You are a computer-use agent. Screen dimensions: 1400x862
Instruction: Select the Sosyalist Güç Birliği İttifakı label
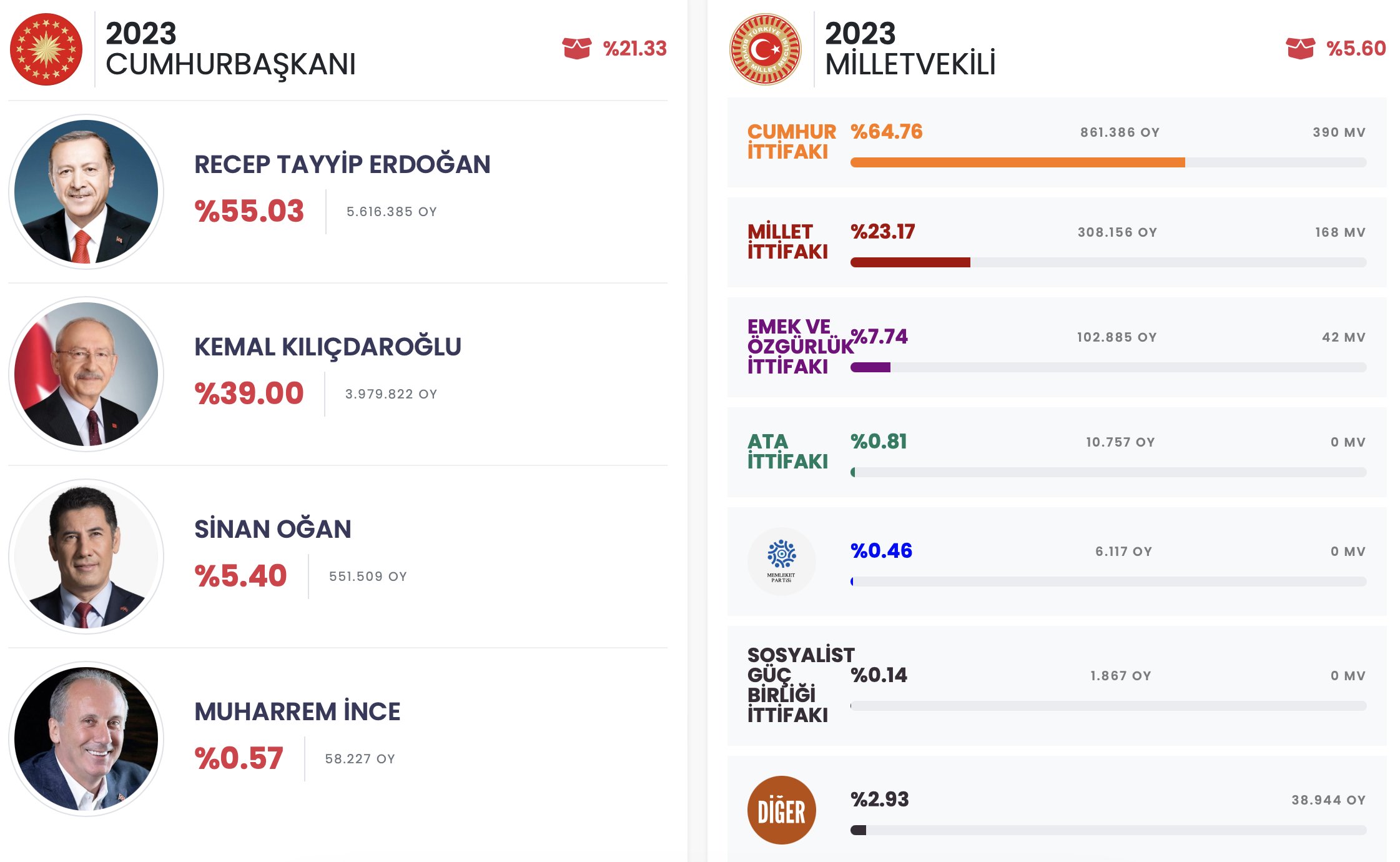(x=801, y=685)
